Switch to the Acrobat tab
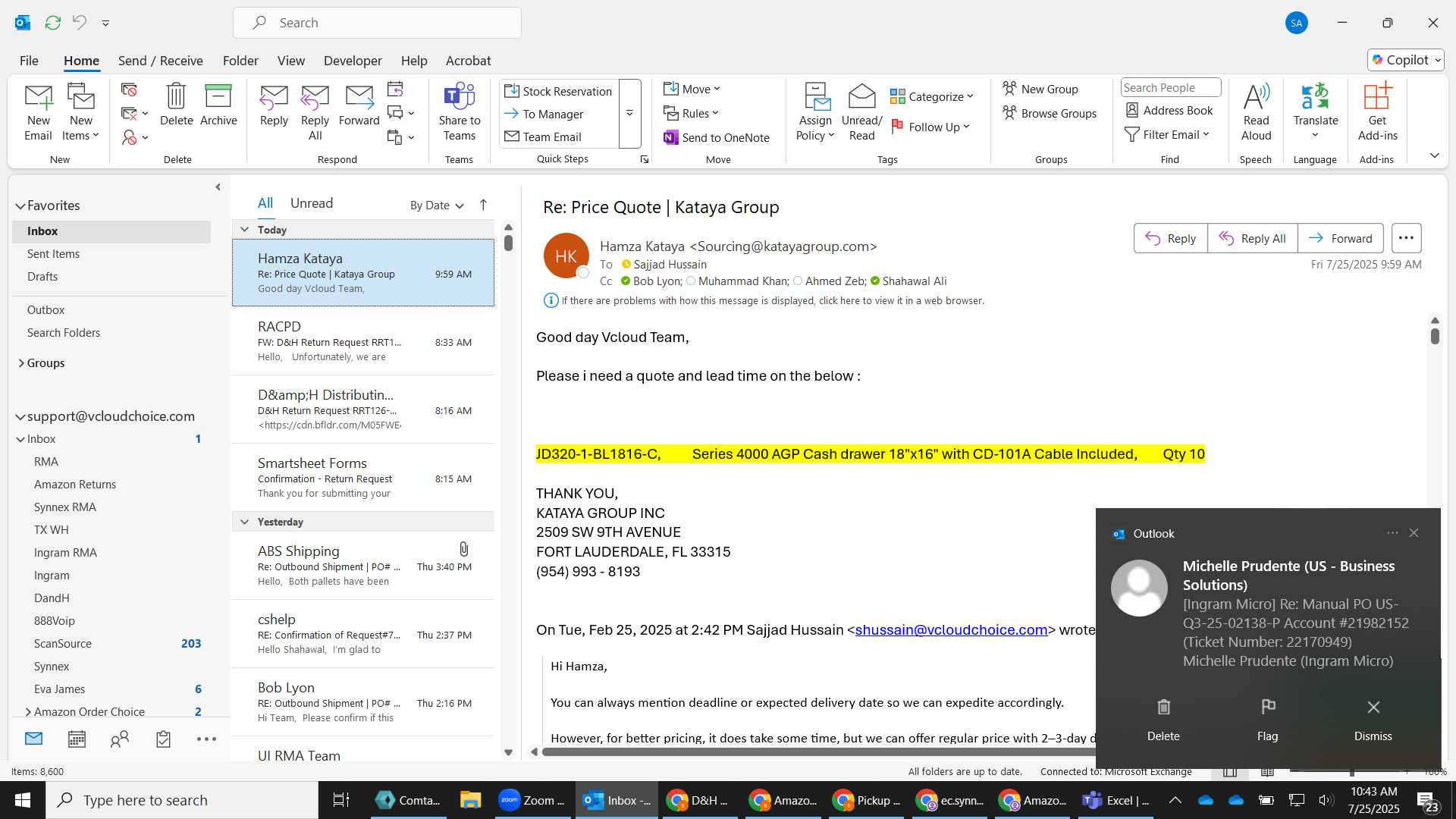1456x819 pixels. point(468,61)
